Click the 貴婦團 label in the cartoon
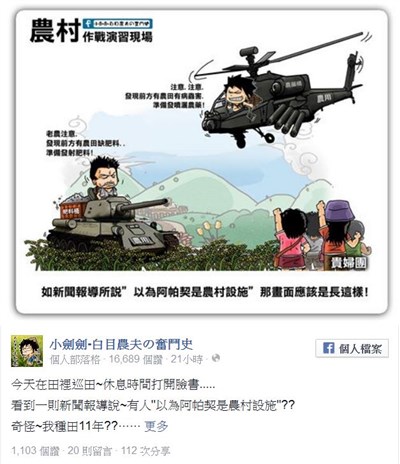 pyautogui.click(x=348, y=263)
